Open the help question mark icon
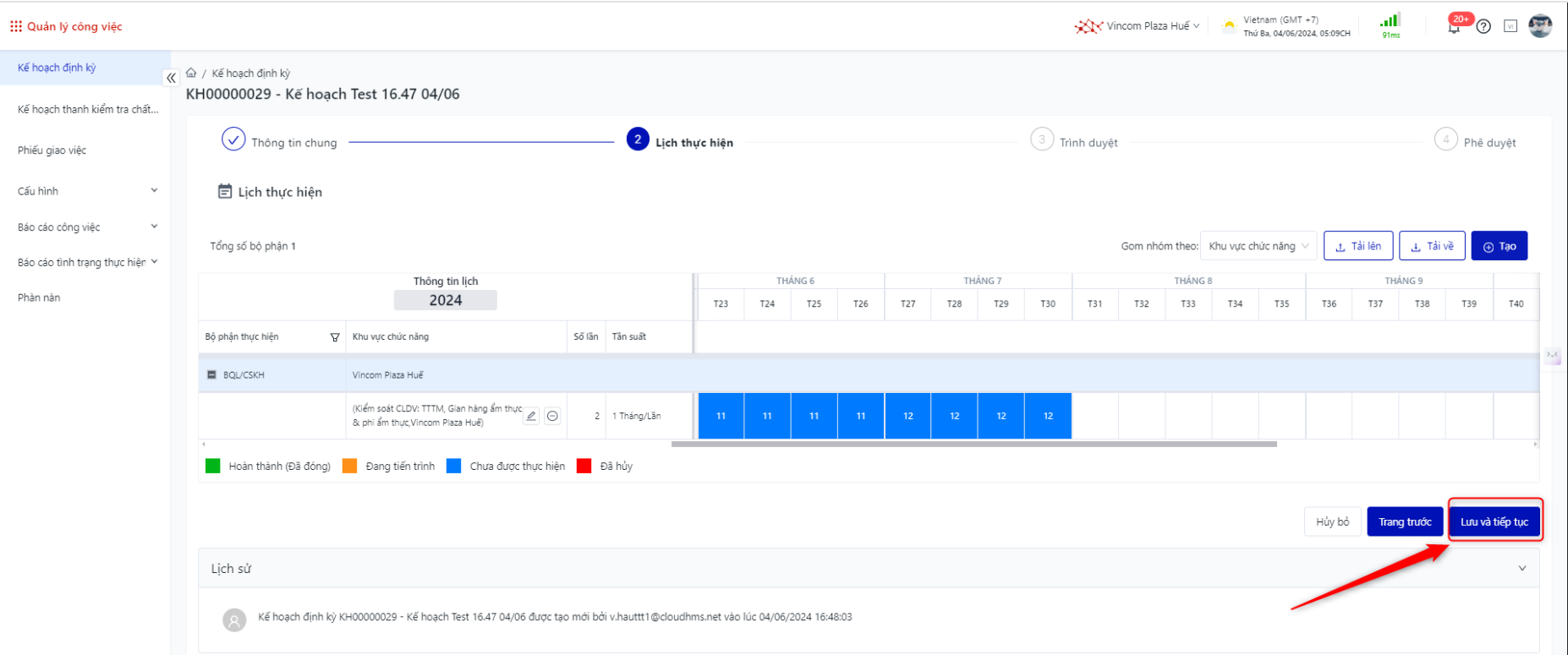1568x655 pixels. [1483, 26]
